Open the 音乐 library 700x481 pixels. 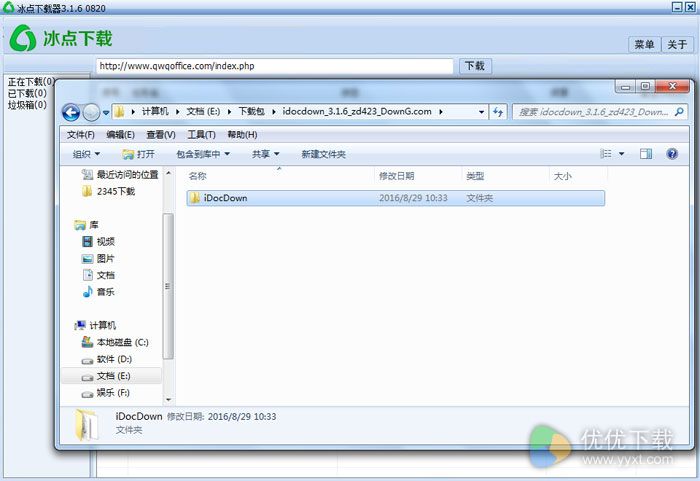point(99,292)
